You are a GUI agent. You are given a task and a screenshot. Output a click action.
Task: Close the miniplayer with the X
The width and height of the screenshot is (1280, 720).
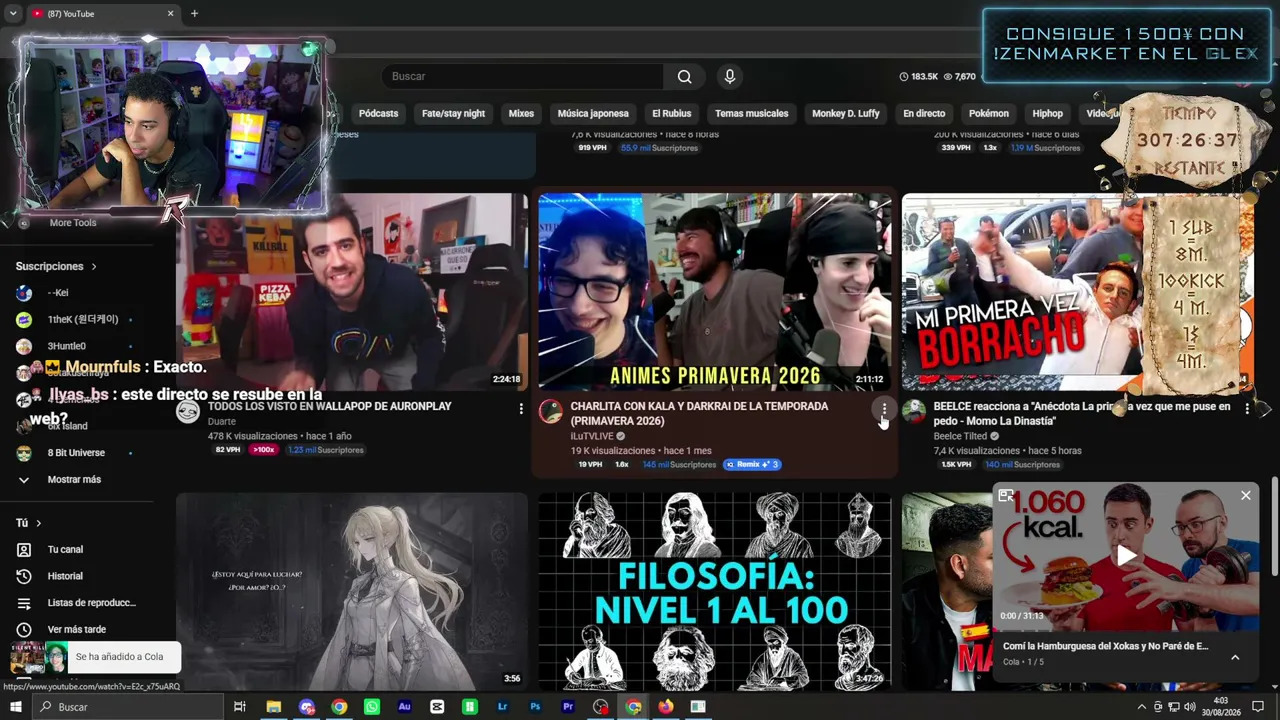pyautogui.click(x=1246, y=495)
